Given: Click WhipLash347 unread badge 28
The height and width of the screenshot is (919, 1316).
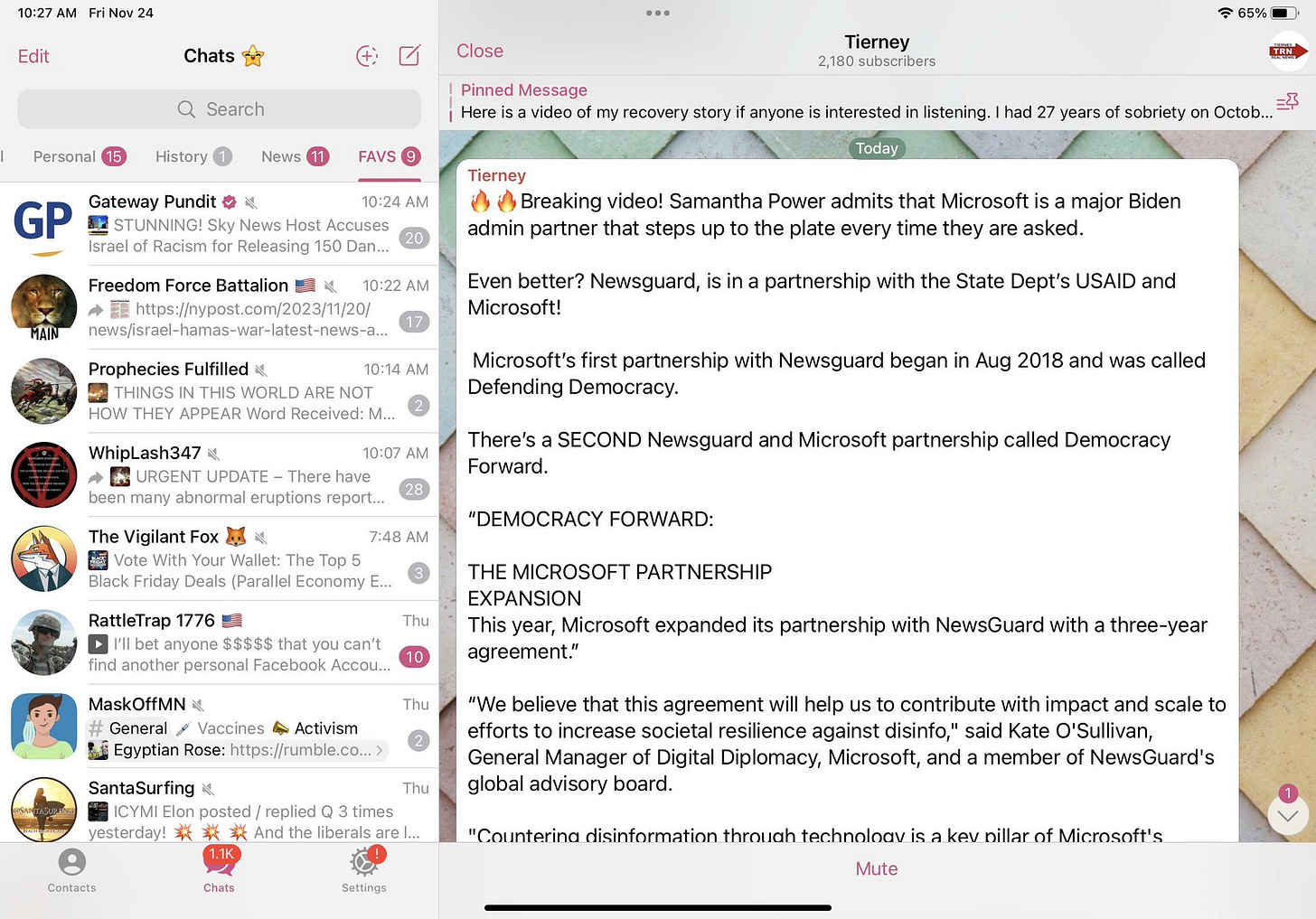Looking at the screenshot, I should (x=414, y=490).
